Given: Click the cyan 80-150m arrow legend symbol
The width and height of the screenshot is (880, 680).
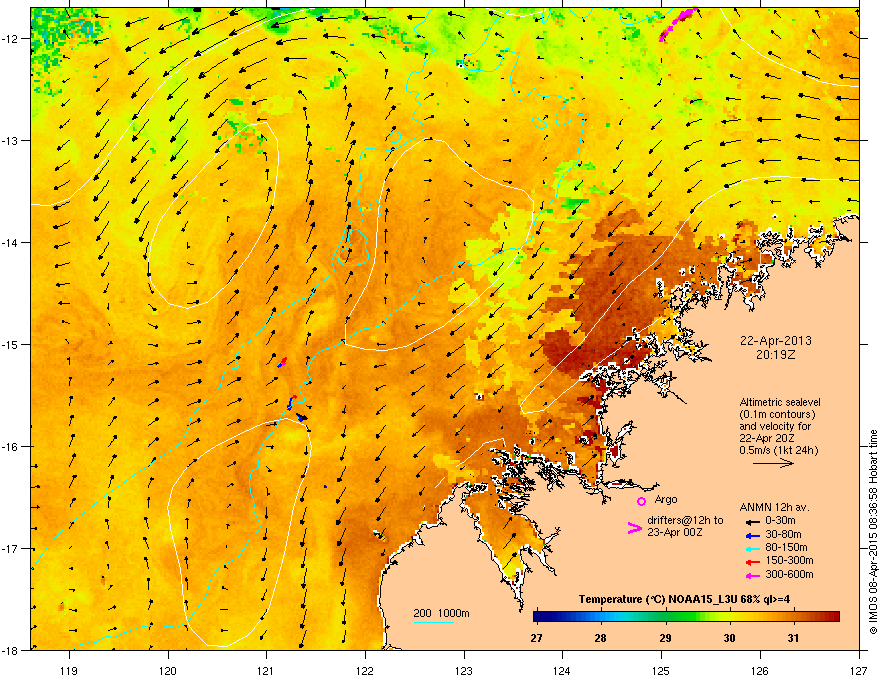Looking at the screenshot, I should [x=751, y=548].
